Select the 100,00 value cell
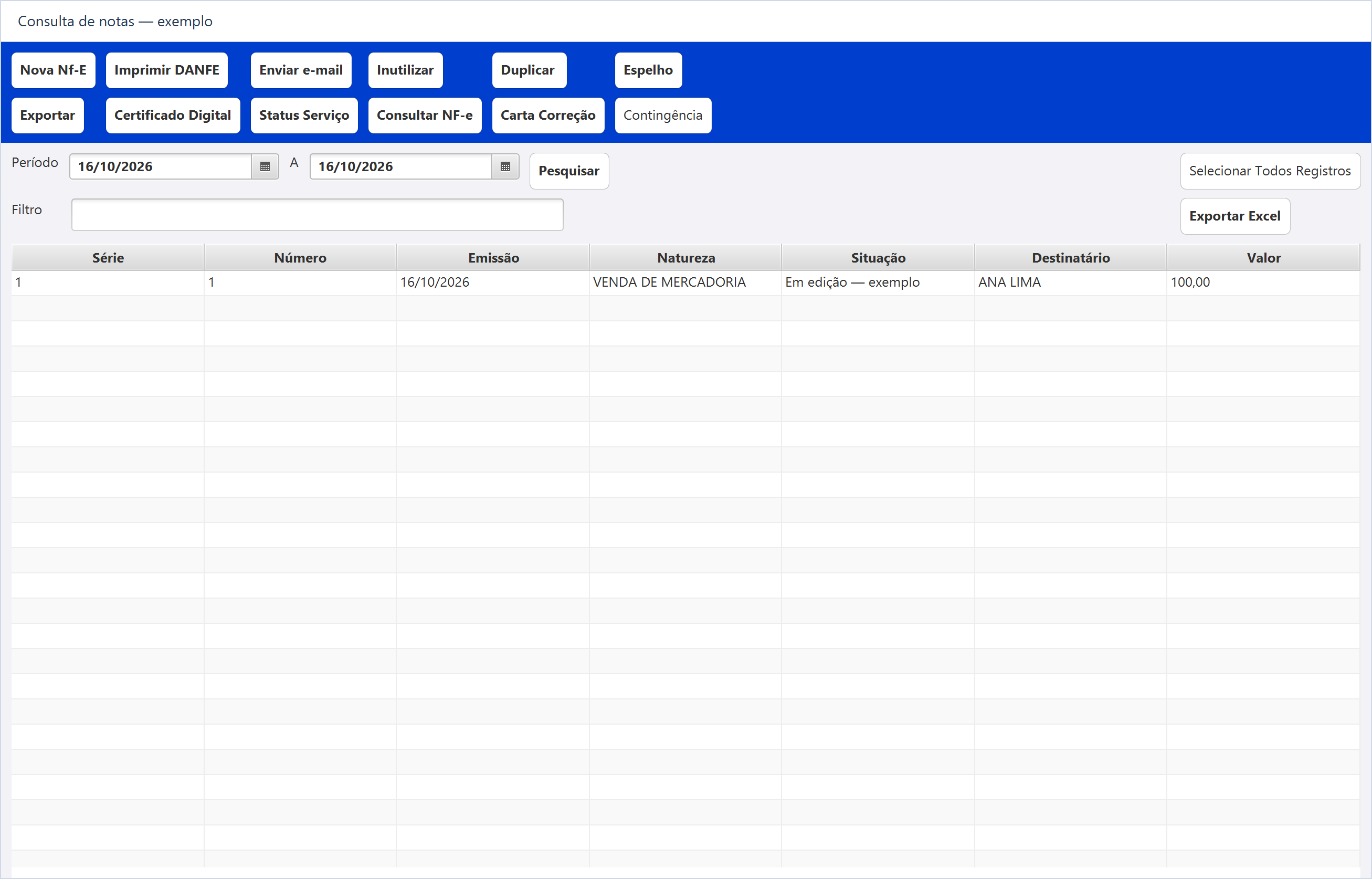The height and width of the screenshot is (879, 1372). point(1263,282)
